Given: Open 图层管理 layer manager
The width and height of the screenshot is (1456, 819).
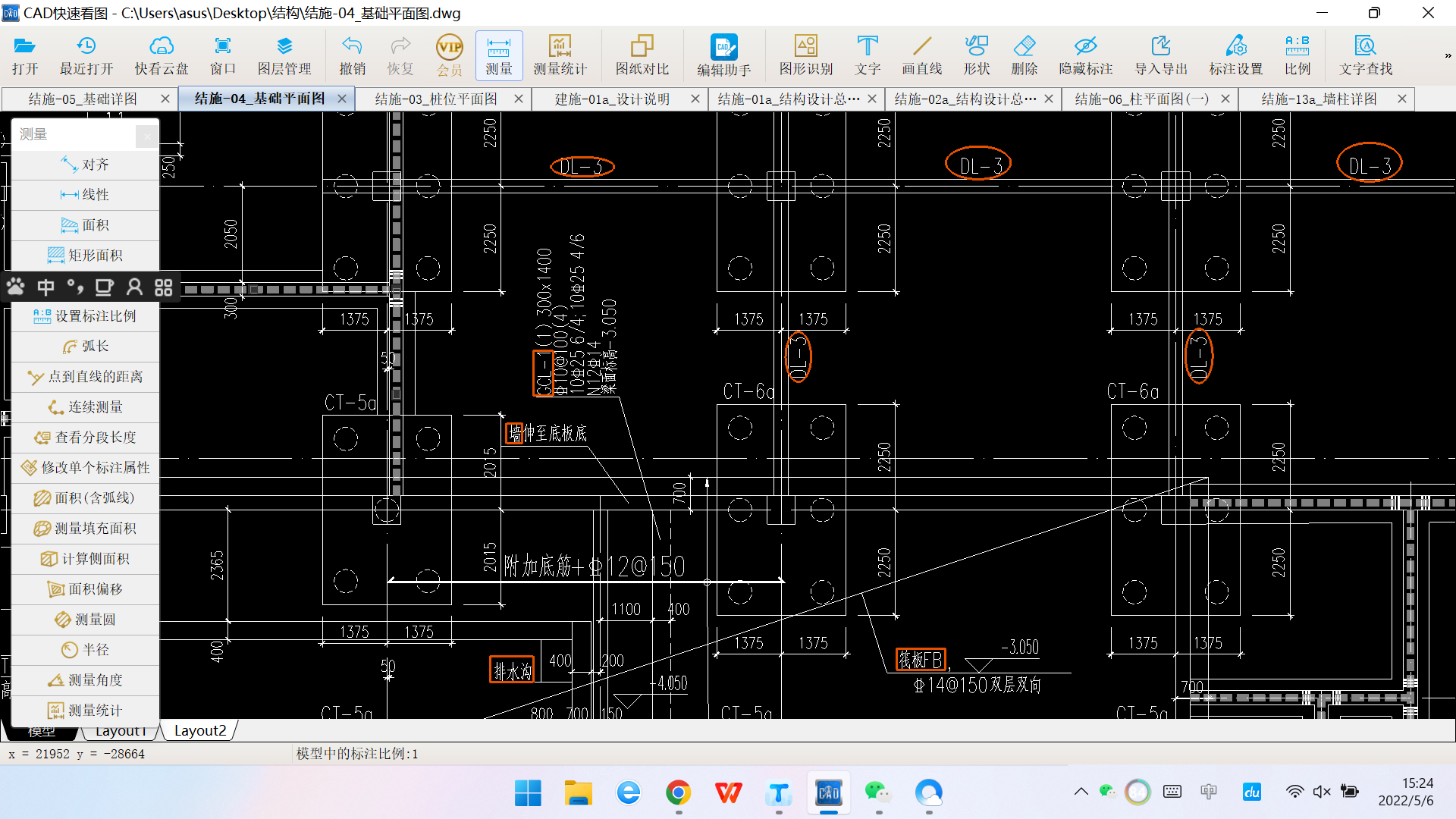Looking at the screenshot, I should tap(284, 56).
